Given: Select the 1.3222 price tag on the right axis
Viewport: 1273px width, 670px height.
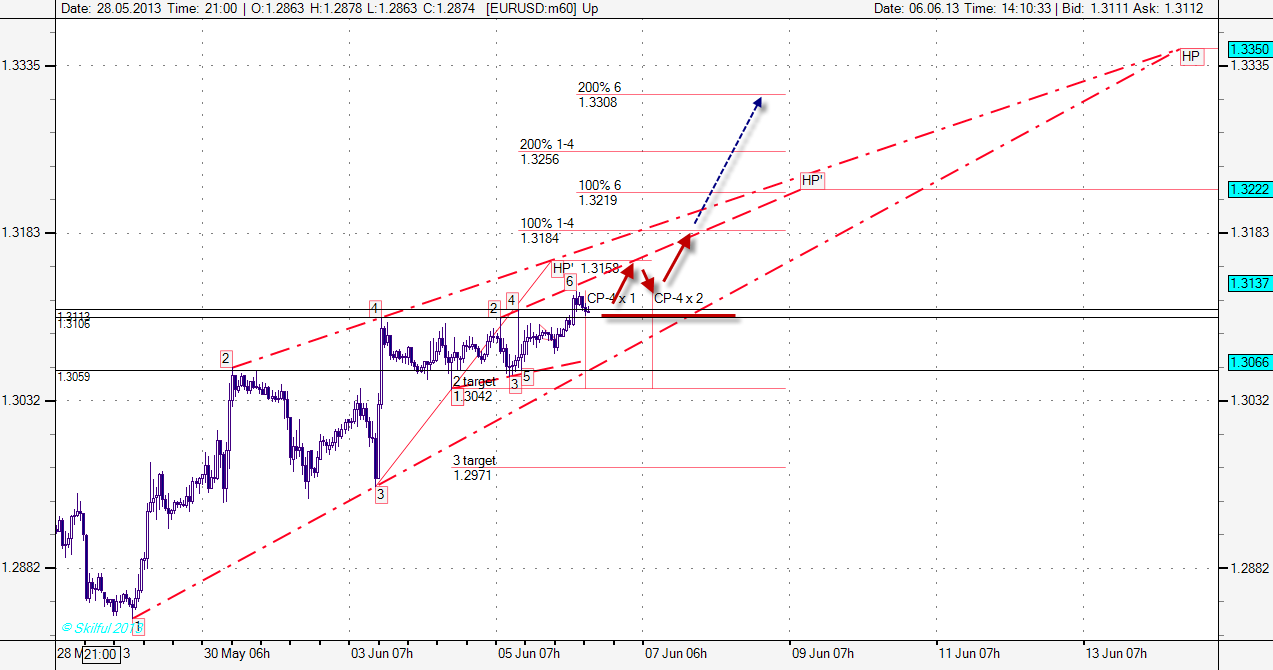Looking at the screenshot, I should [x=1249, y=189].
